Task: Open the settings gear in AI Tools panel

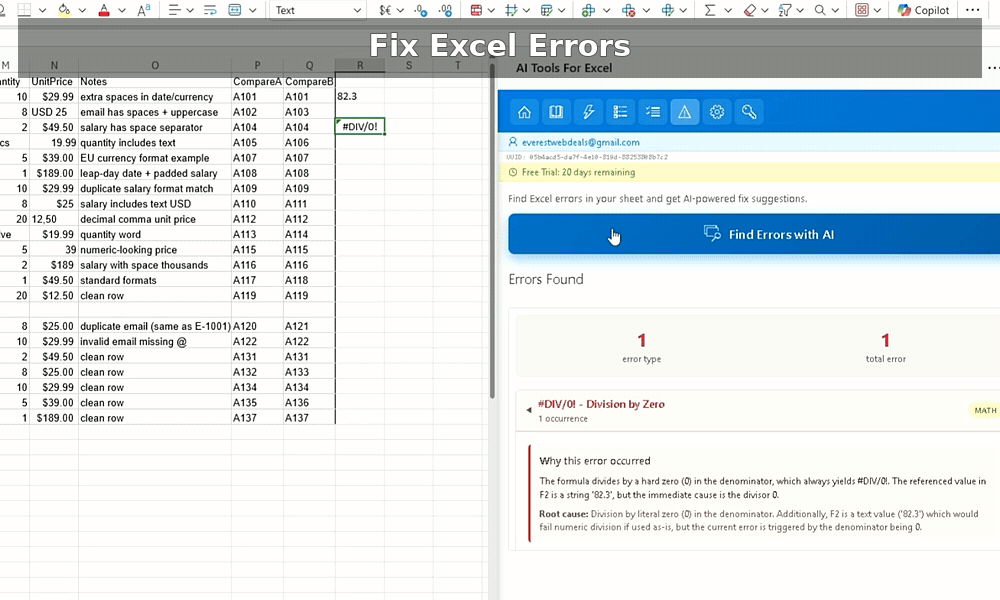Action: click(717, 112)
